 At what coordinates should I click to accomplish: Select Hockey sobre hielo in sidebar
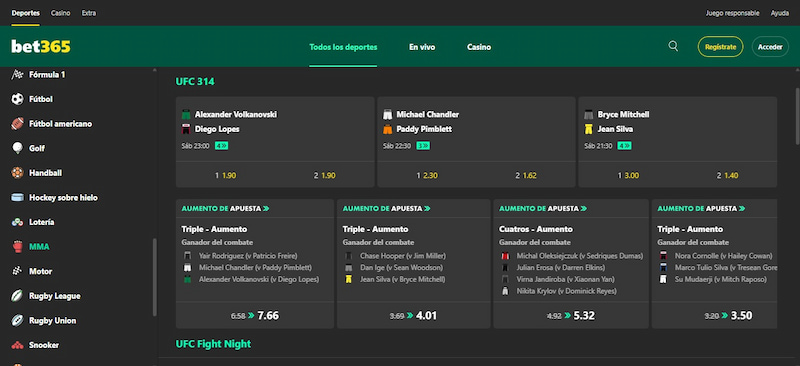[63, 198]
